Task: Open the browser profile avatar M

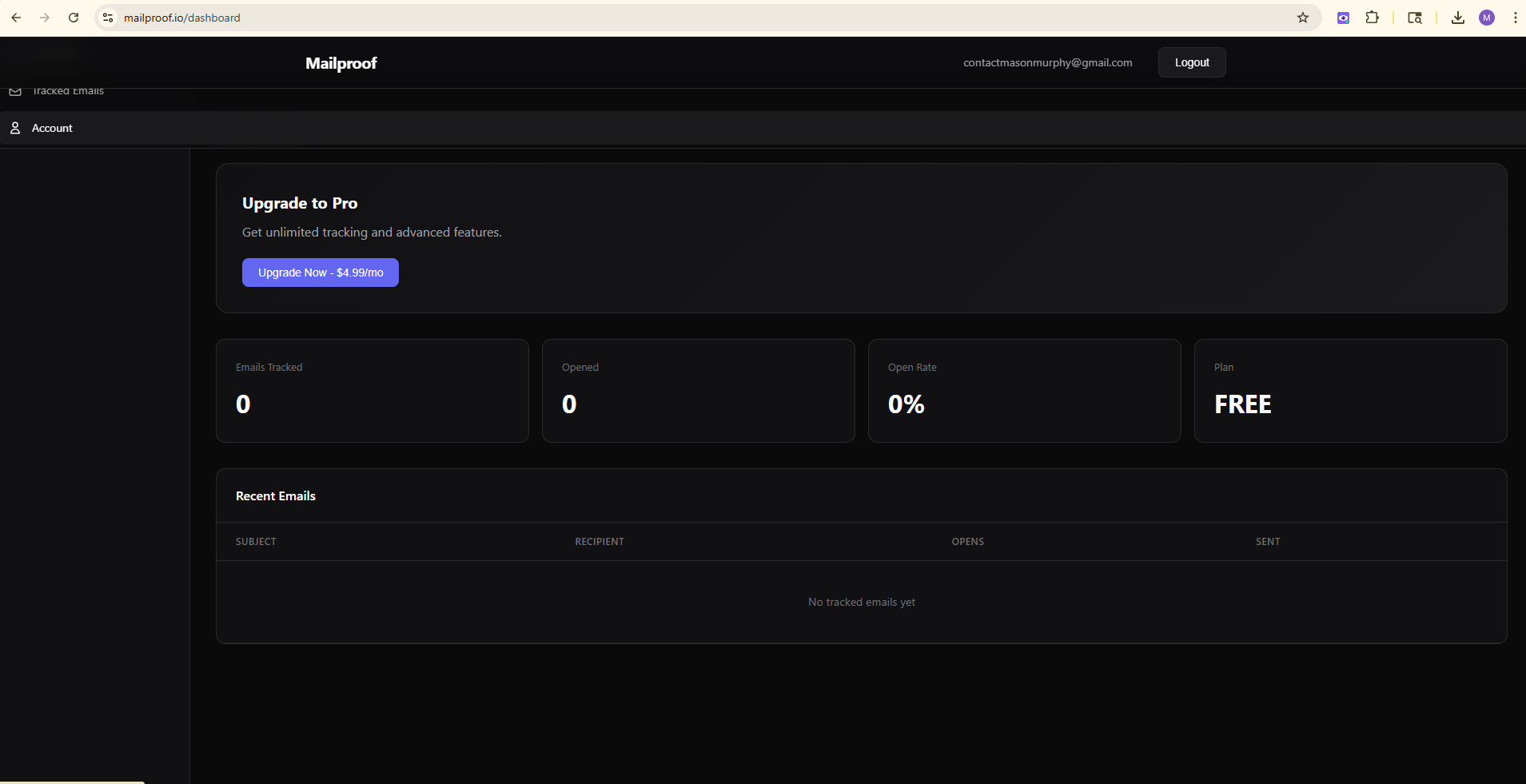Action: pyautogui.click(x=1486, y=17)
